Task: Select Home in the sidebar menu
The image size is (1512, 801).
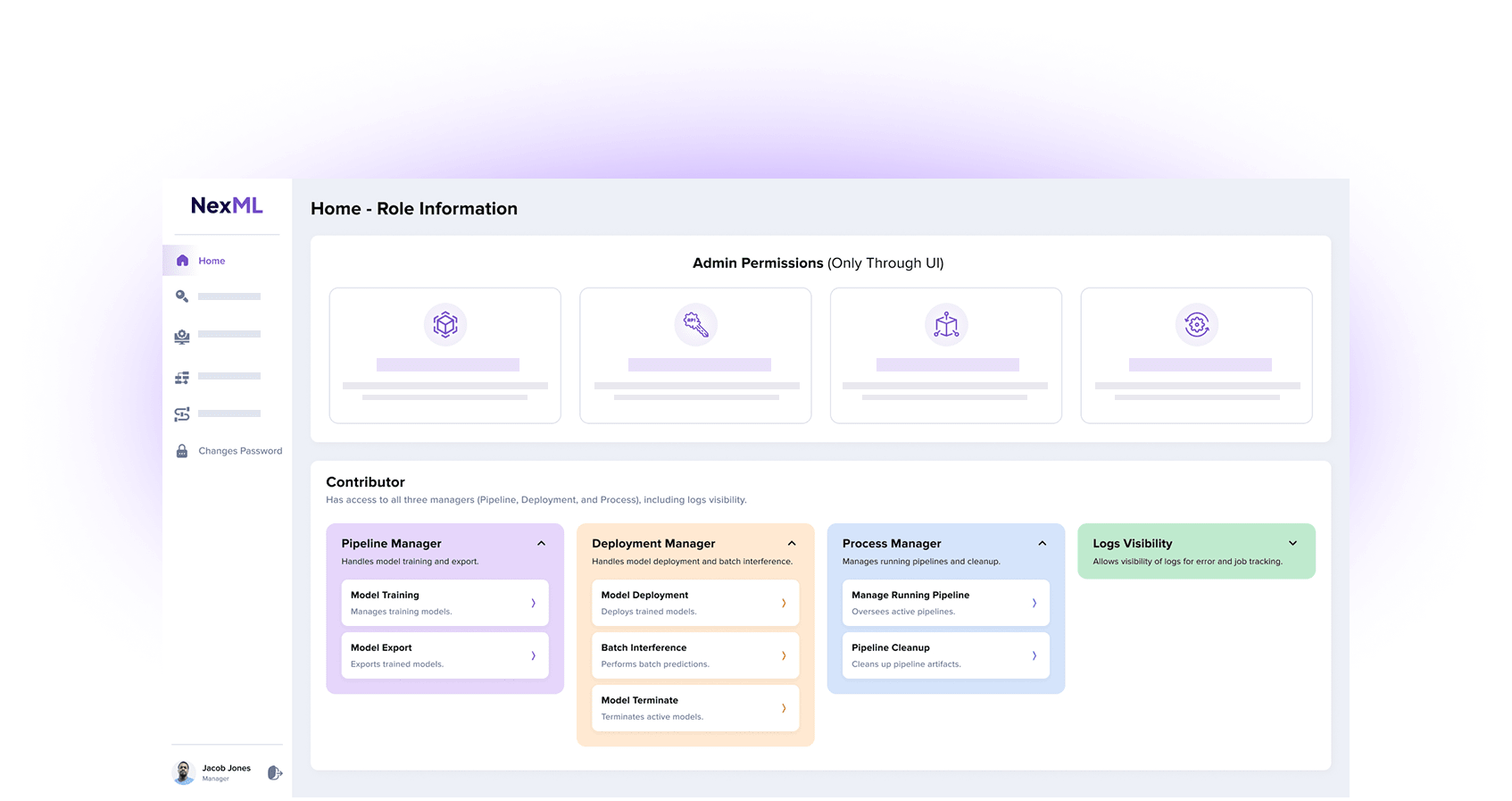Action: (x=212, y=261)
